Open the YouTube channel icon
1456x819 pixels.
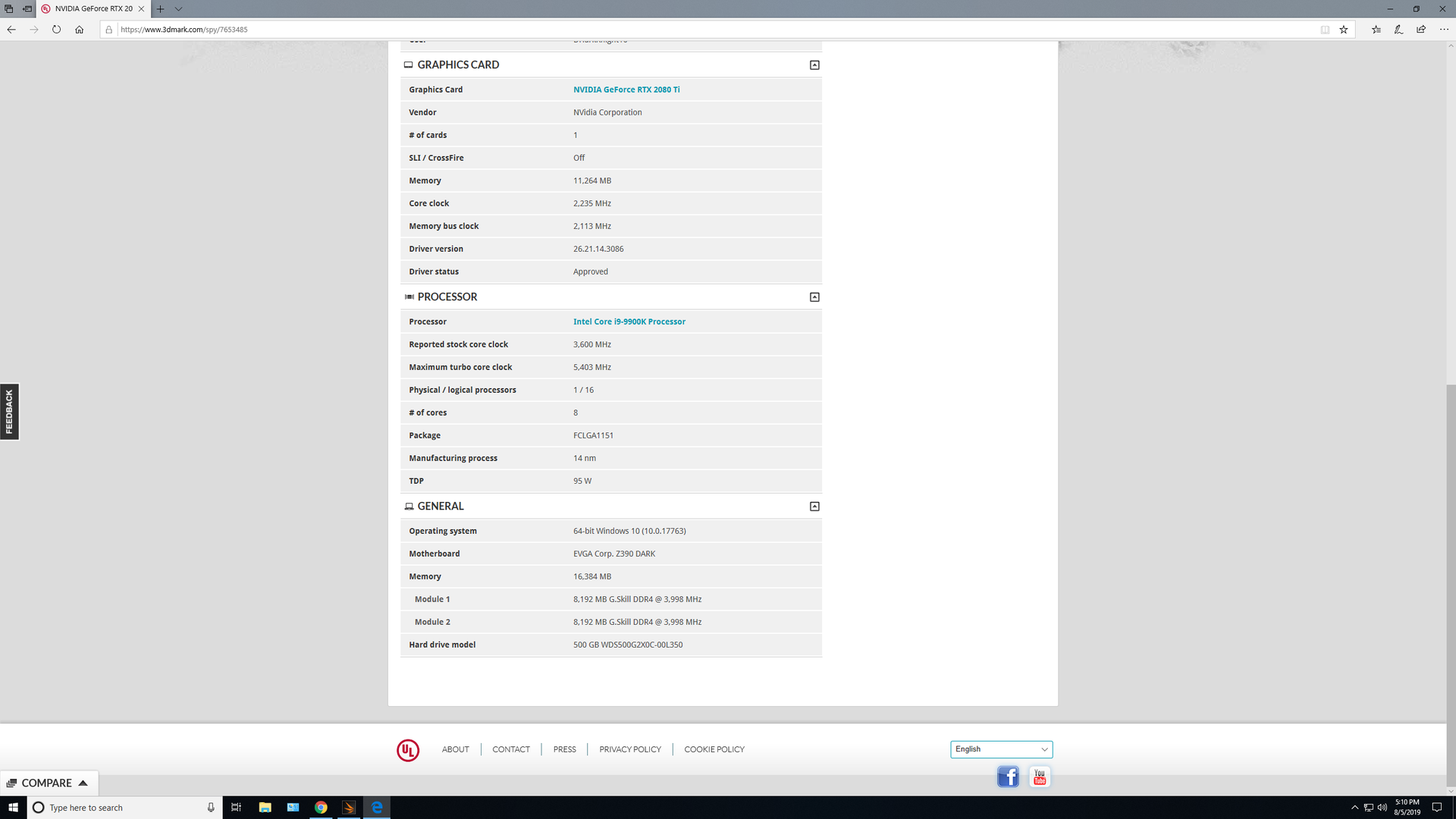tap(1040, 777)
